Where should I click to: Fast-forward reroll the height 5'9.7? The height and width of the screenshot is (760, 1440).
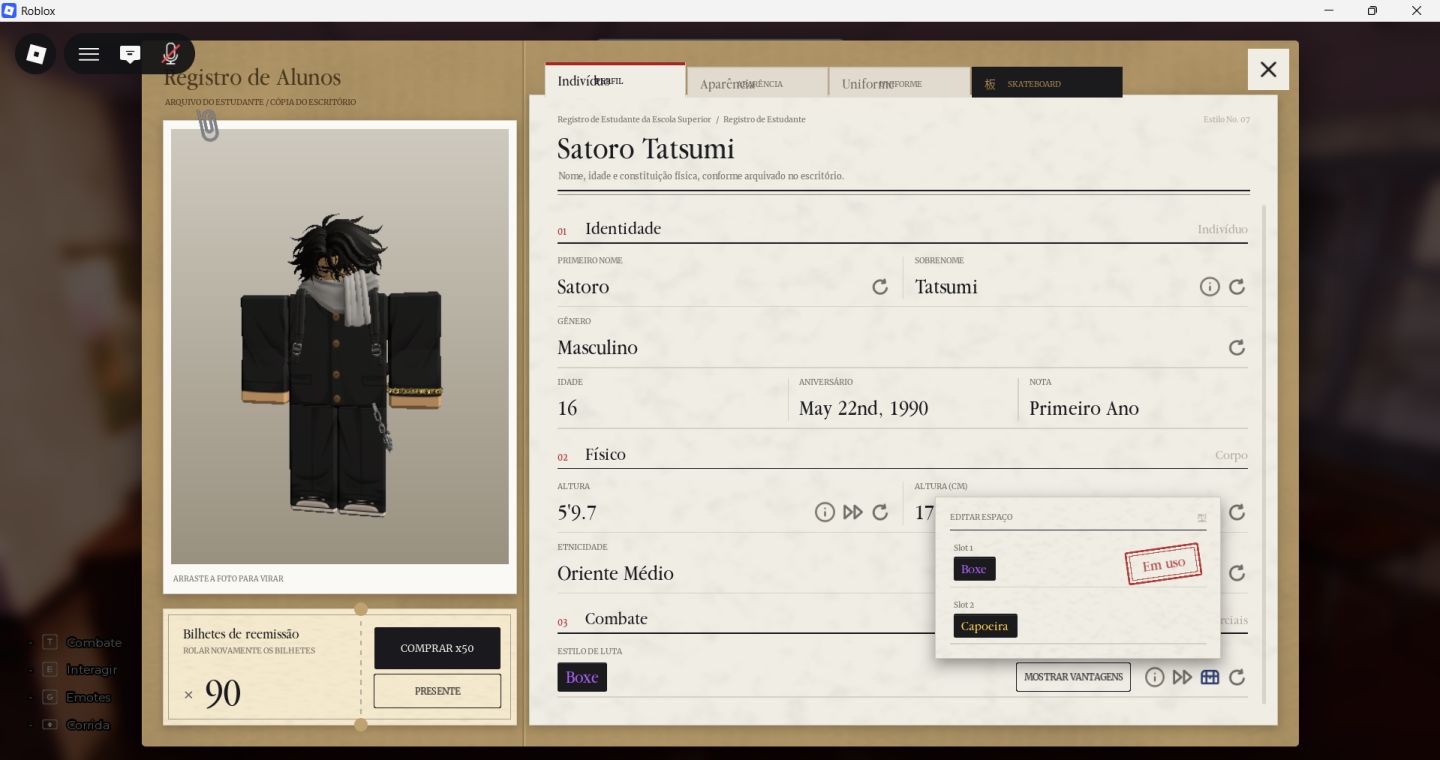click(853, 512)
